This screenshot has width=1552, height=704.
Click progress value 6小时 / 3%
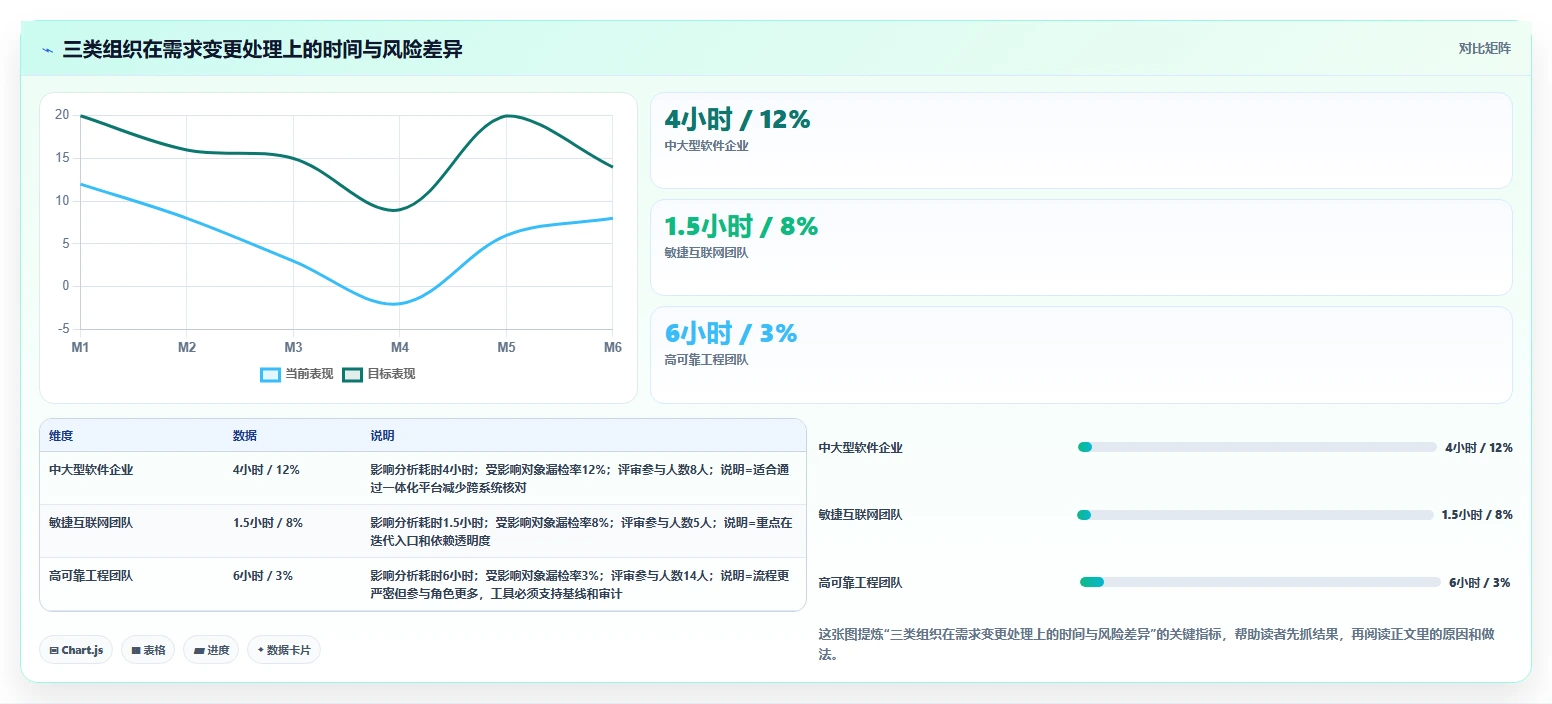(1480, 583)
